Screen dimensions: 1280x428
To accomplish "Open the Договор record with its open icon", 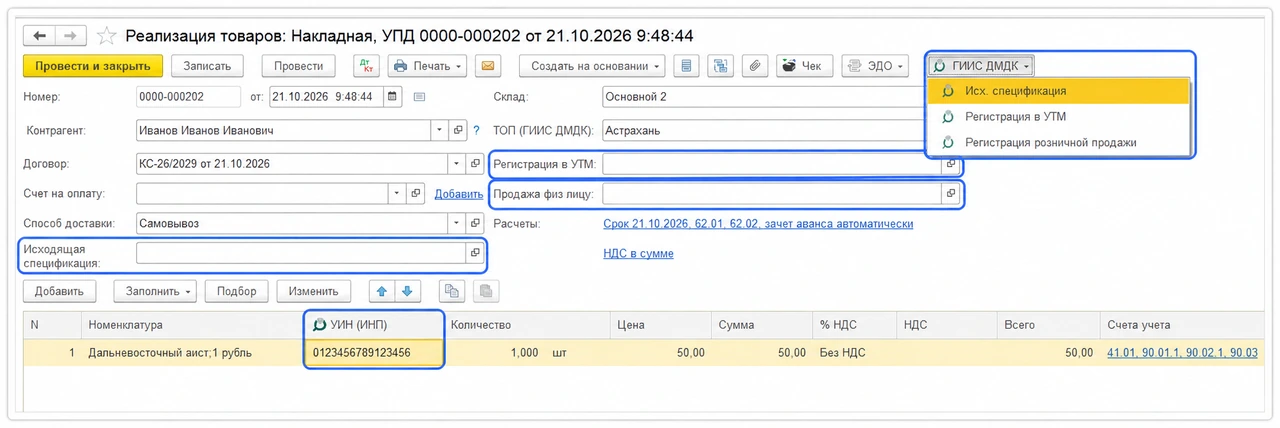I will pyautogui.click(x=476, y=163).
